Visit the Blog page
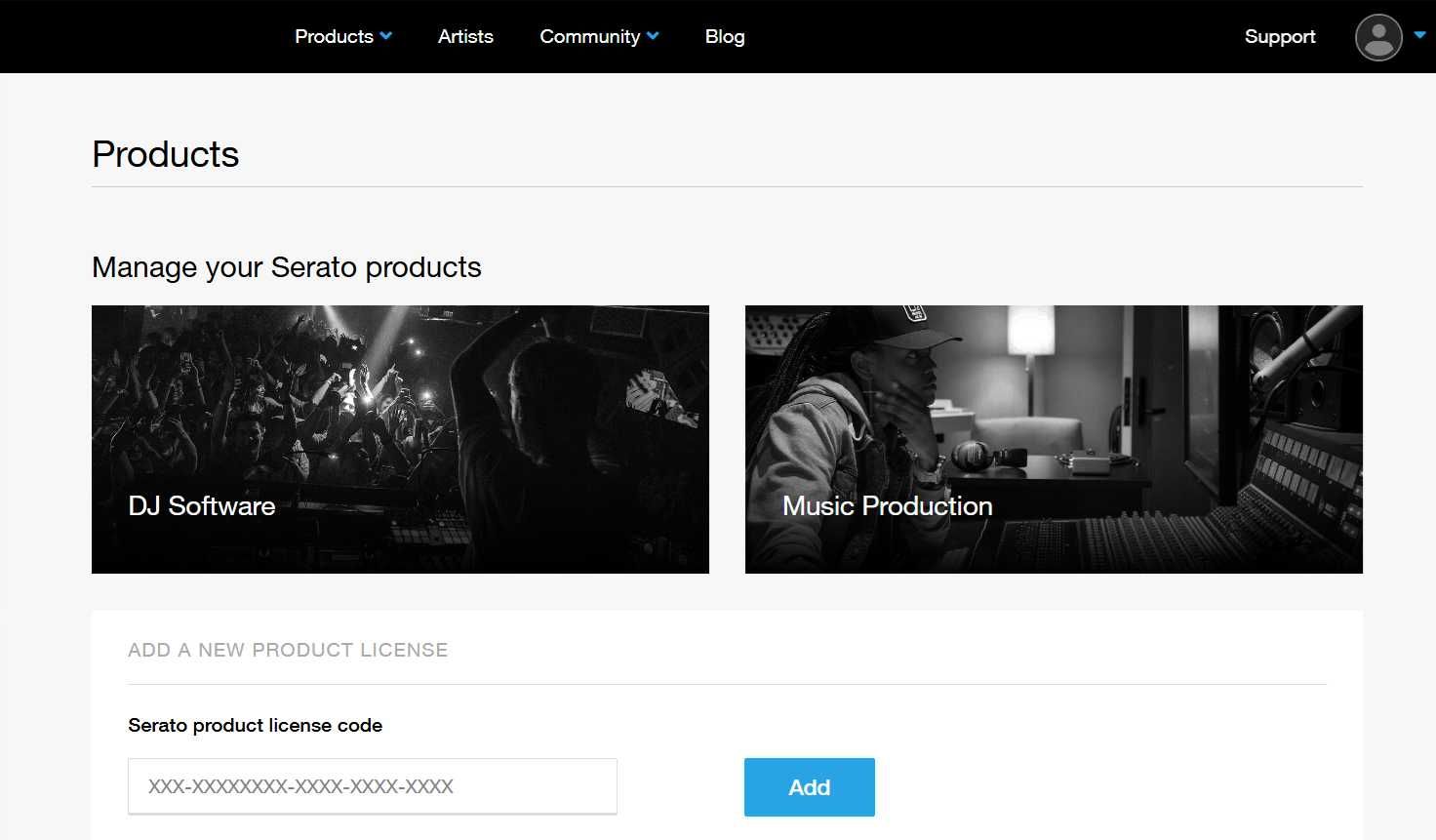The height and width of the screenshot is (840, 1436). coord(725,36)
